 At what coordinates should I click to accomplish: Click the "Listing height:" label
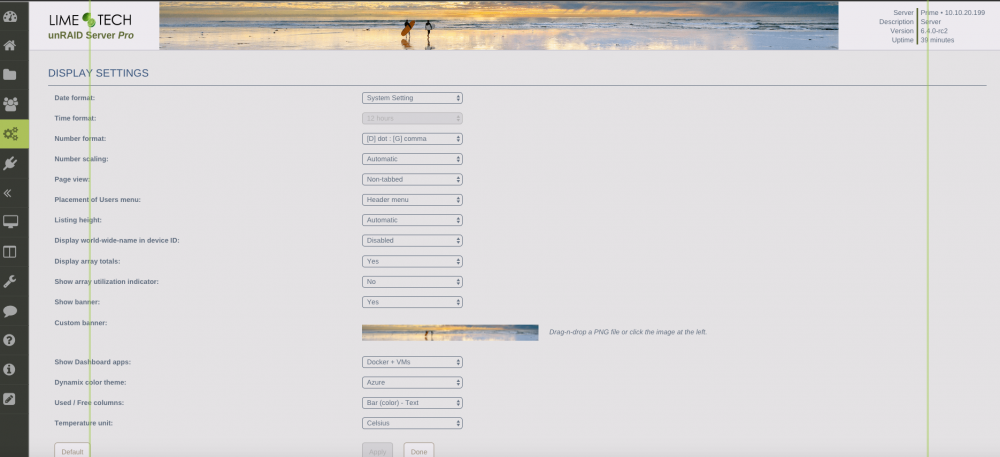click(78, 220)
